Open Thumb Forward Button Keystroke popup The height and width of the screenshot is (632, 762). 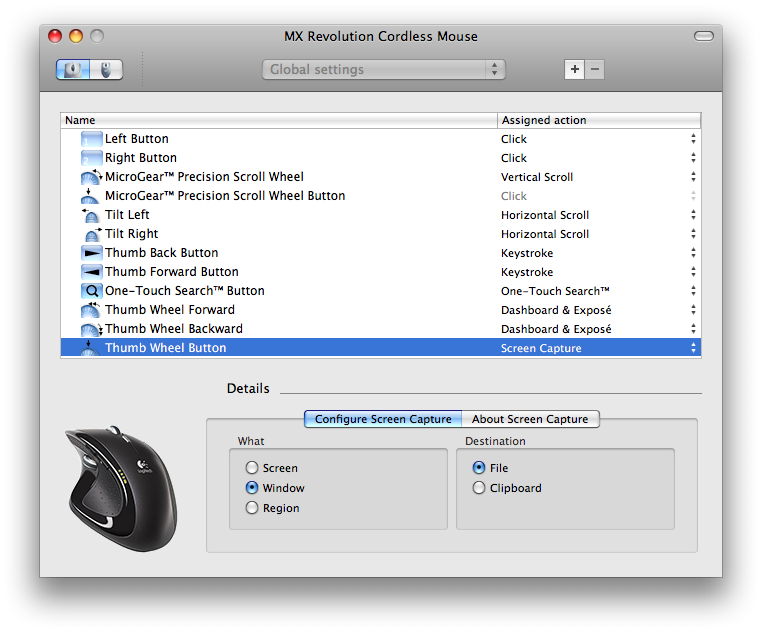pos(693,272)
